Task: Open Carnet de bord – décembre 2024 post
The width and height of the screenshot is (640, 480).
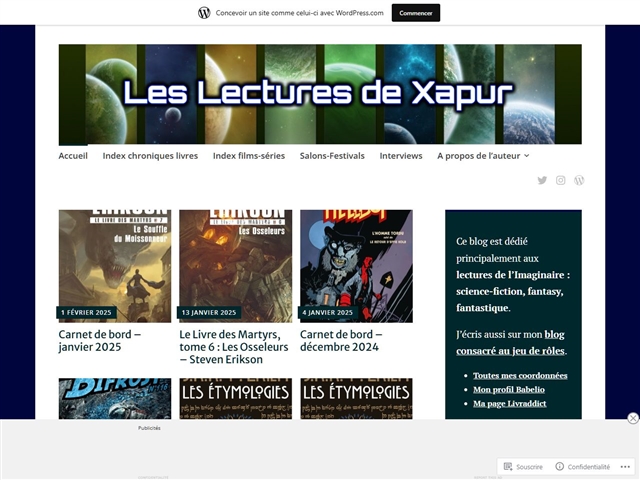Action: 341,340
